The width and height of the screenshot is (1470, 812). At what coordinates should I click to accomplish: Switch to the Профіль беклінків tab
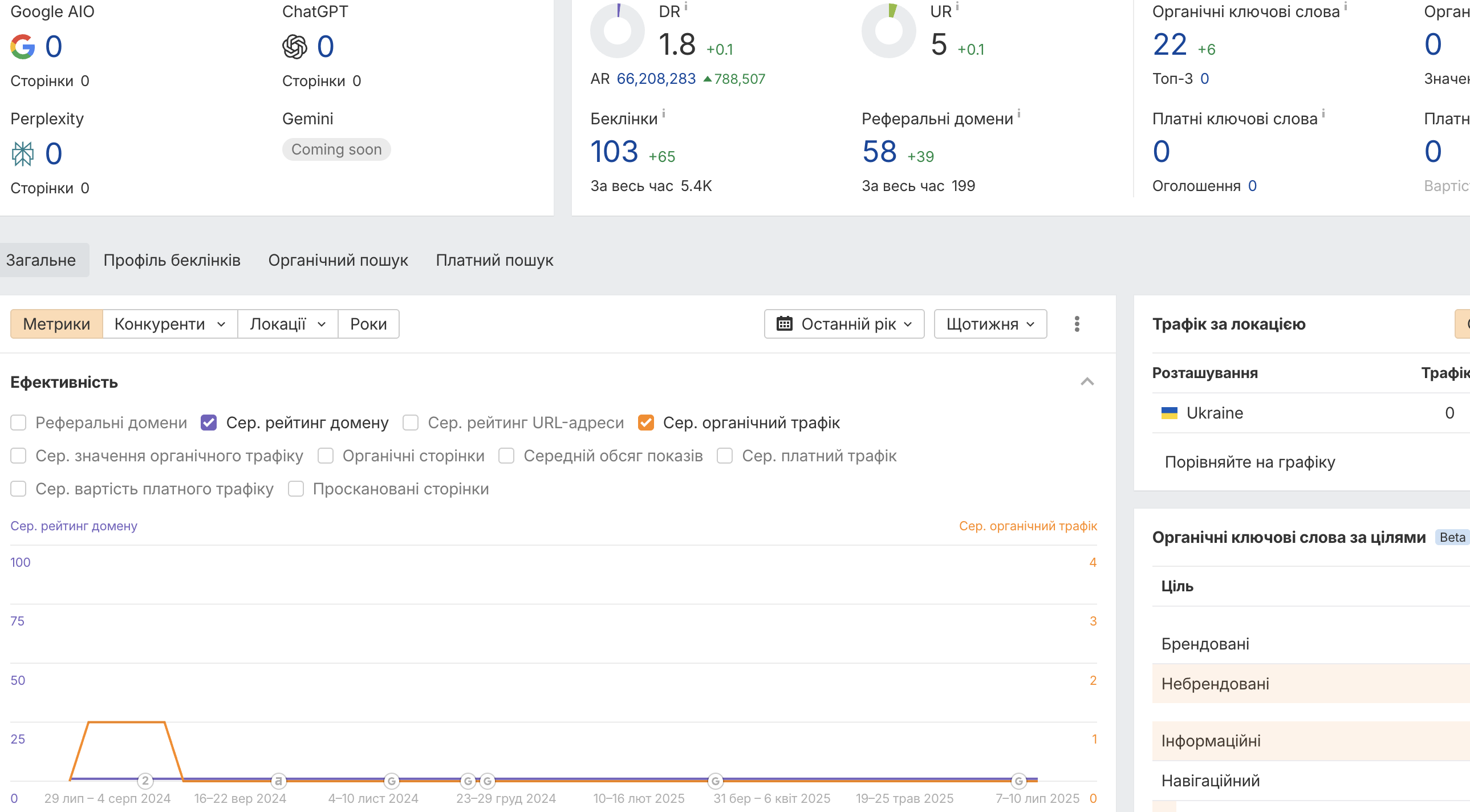coord(172,260)
